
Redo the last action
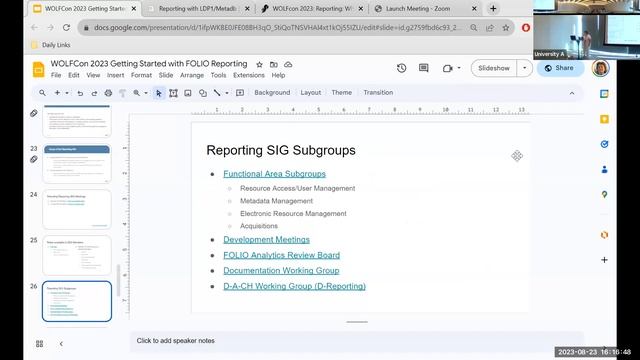pos(94,93)
